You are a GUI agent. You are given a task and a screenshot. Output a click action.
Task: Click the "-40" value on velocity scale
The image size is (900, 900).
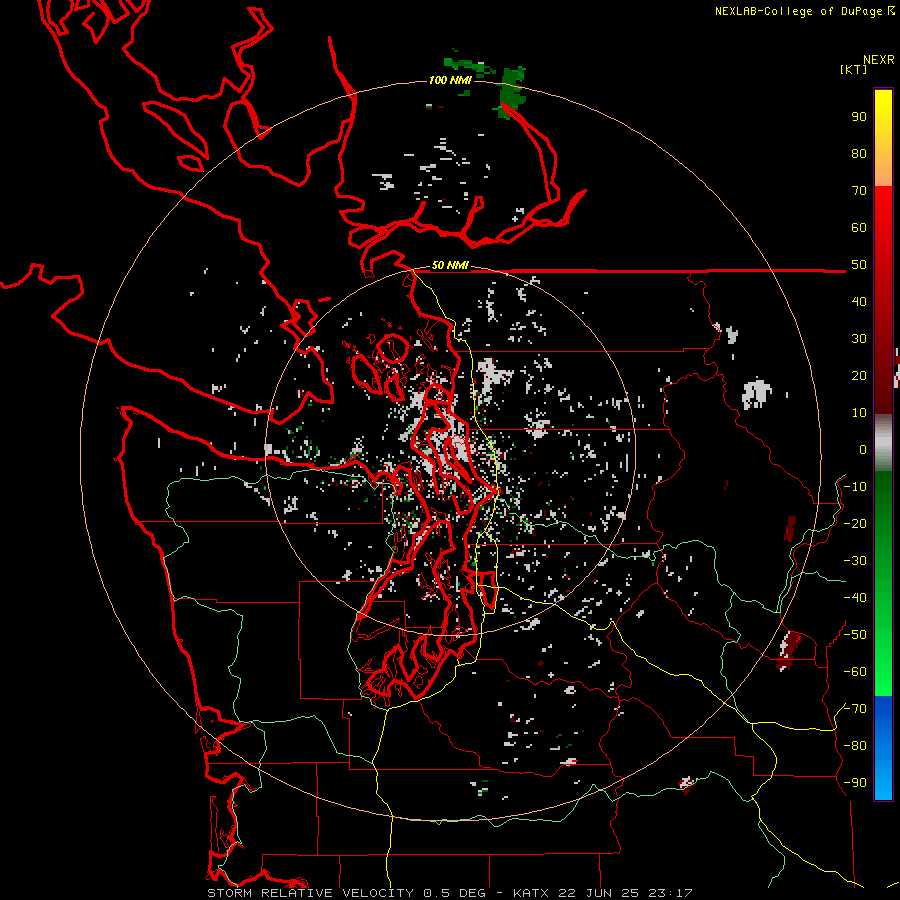tap(856, 598)
